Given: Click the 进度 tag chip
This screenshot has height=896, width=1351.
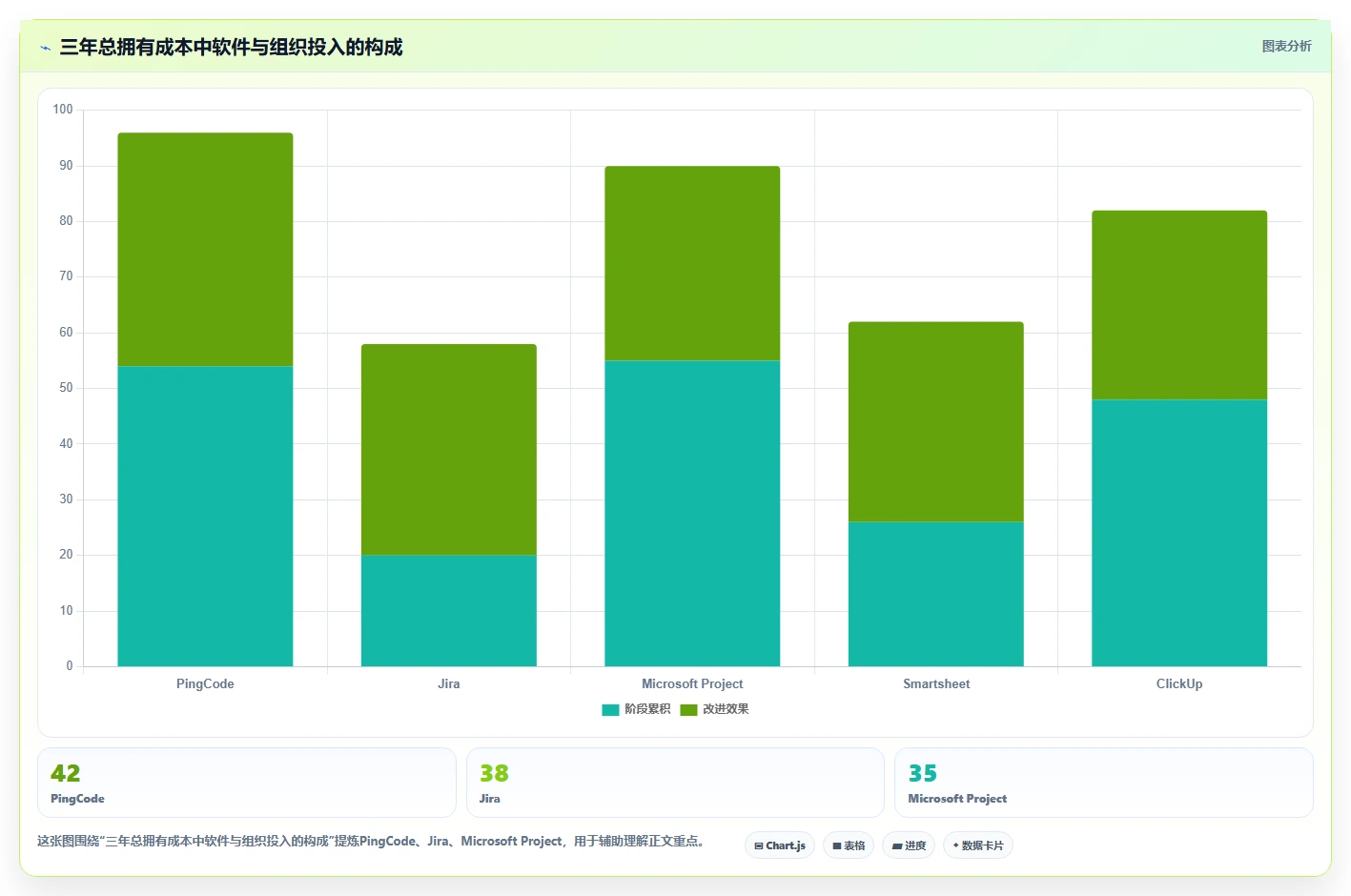Looking at the screenshot, I should (909, 845).
